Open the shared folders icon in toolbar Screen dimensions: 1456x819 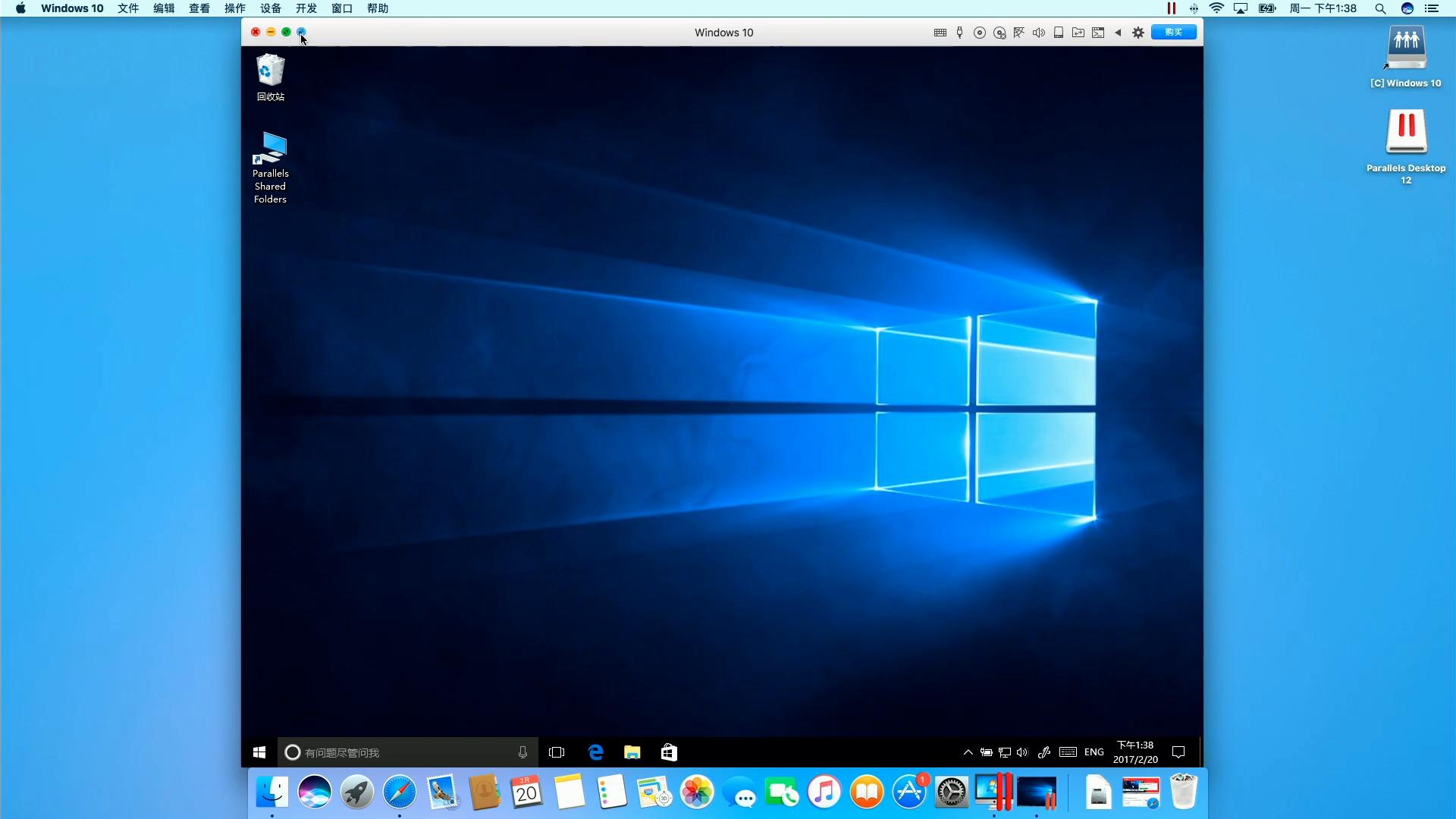click(1078, 33)
